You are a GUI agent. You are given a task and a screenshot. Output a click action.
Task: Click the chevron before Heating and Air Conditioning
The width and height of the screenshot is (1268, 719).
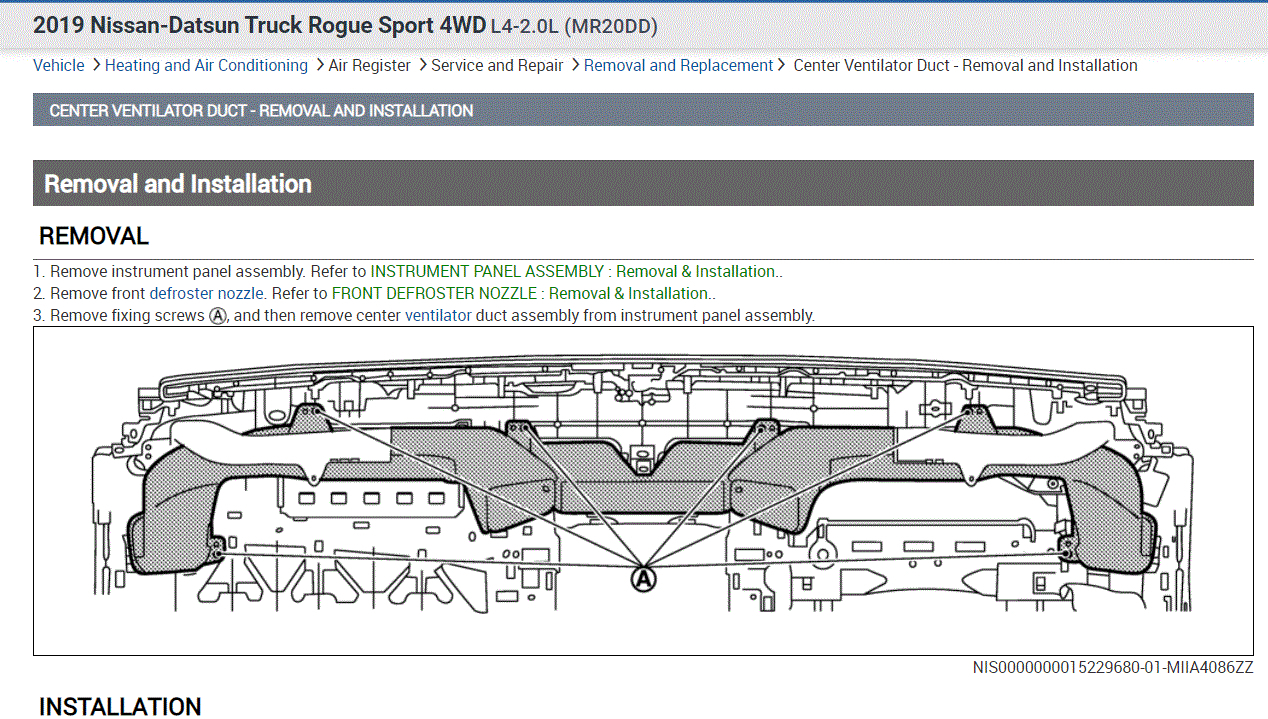tap(96, 65)
